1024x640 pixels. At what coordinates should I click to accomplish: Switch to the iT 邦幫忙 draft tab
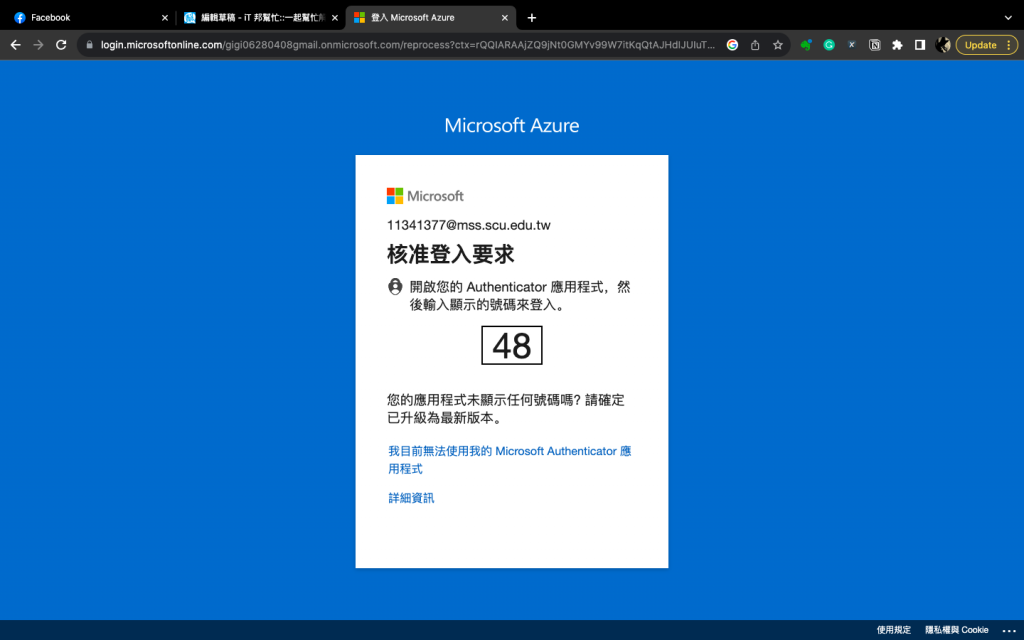tap(261, 18)
